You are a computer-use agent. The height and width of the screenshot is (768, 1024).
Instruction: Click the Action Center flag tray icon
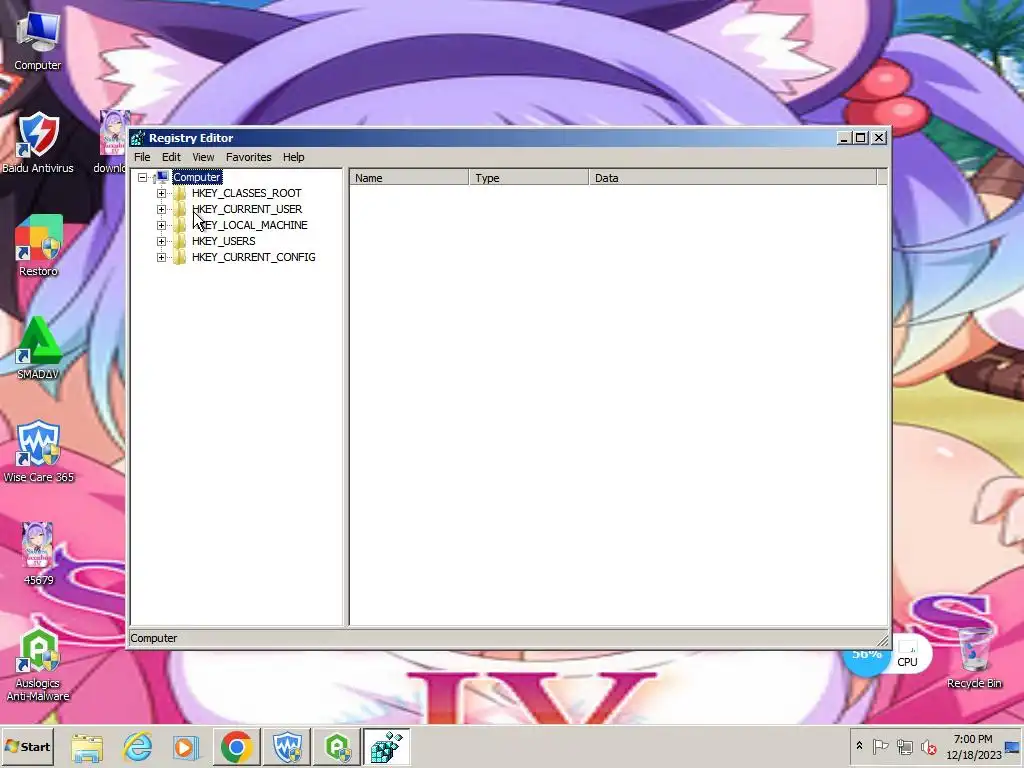[x=880, y=746]
